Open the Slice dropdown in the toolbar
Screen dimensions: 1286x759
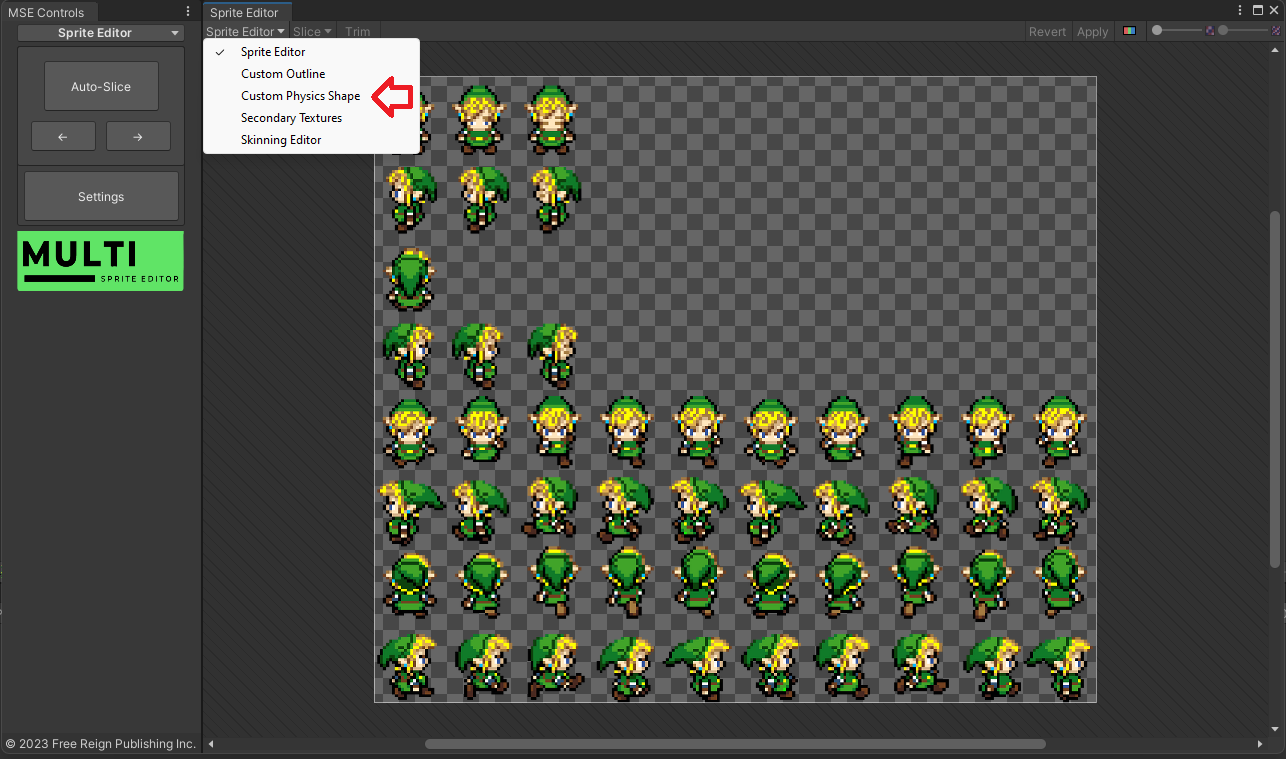pyautogui.click(x=312, y=32)
